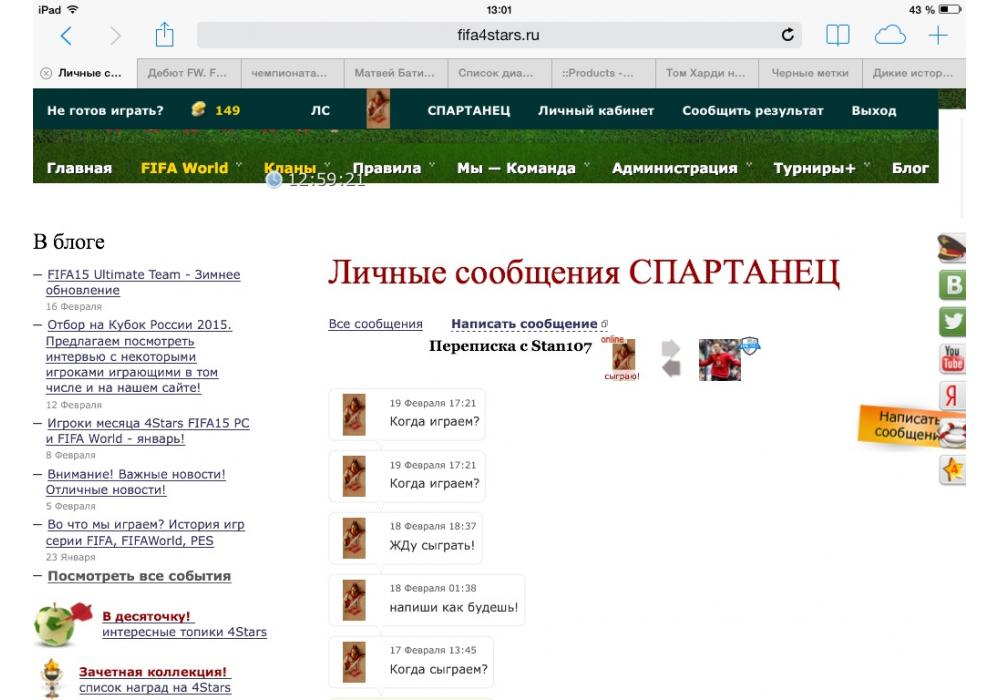The height and width of the screenshot is (700, 1000).
Task: Tap the fifa4stars.ru address bar
Action: (x=497, y=36)
